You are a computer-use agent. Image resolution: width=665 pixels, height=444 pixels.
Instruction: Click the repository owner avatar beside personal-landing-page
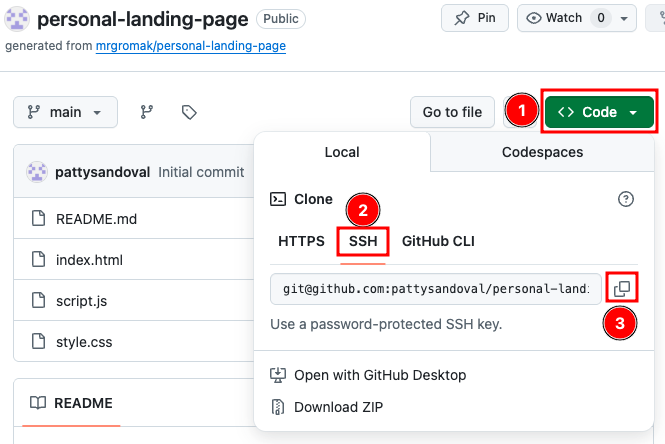click(x=17, y=19)
